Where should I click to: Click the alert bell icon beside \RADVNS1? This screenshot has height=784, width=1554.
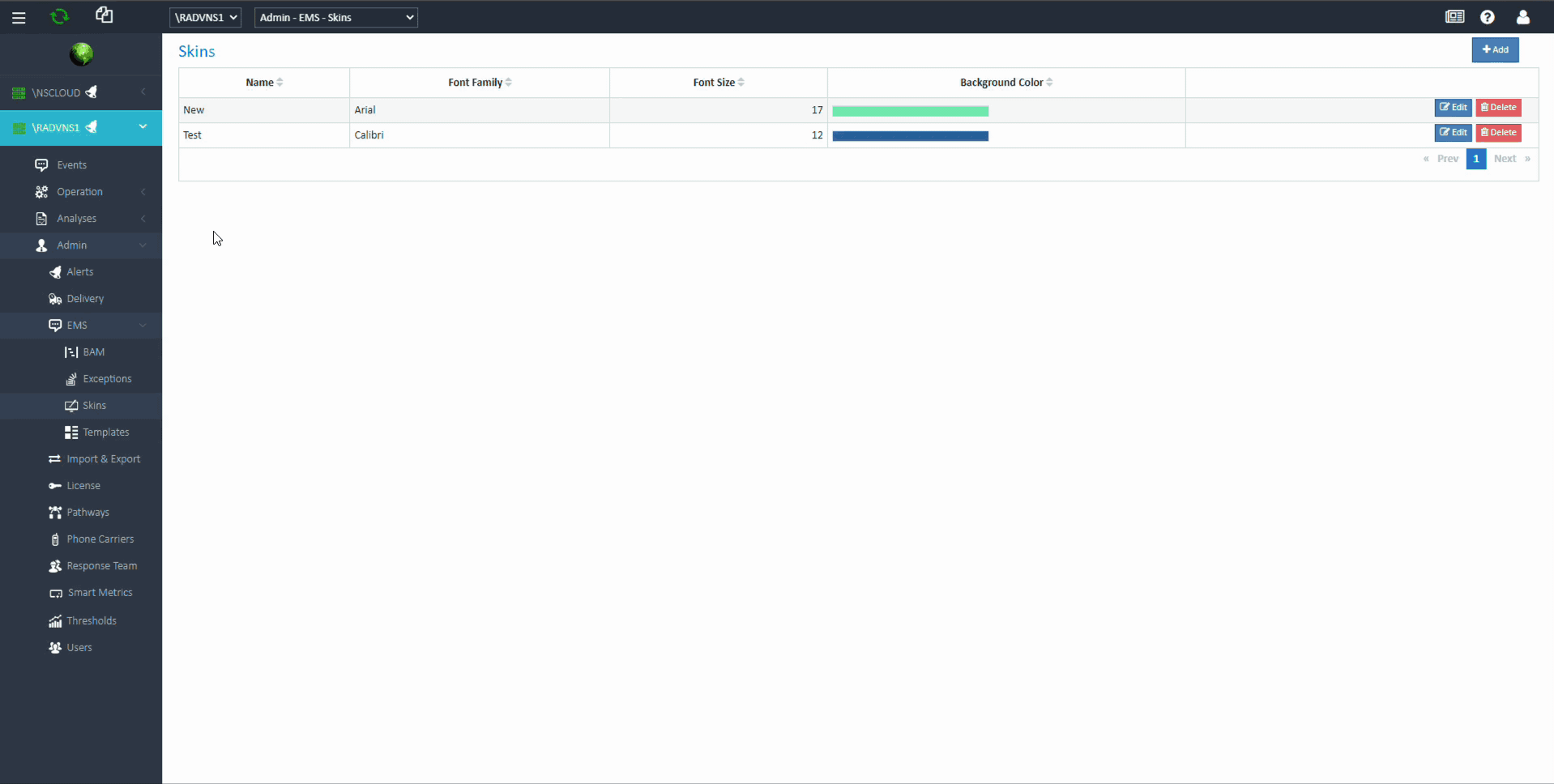(x=92, y=127)
